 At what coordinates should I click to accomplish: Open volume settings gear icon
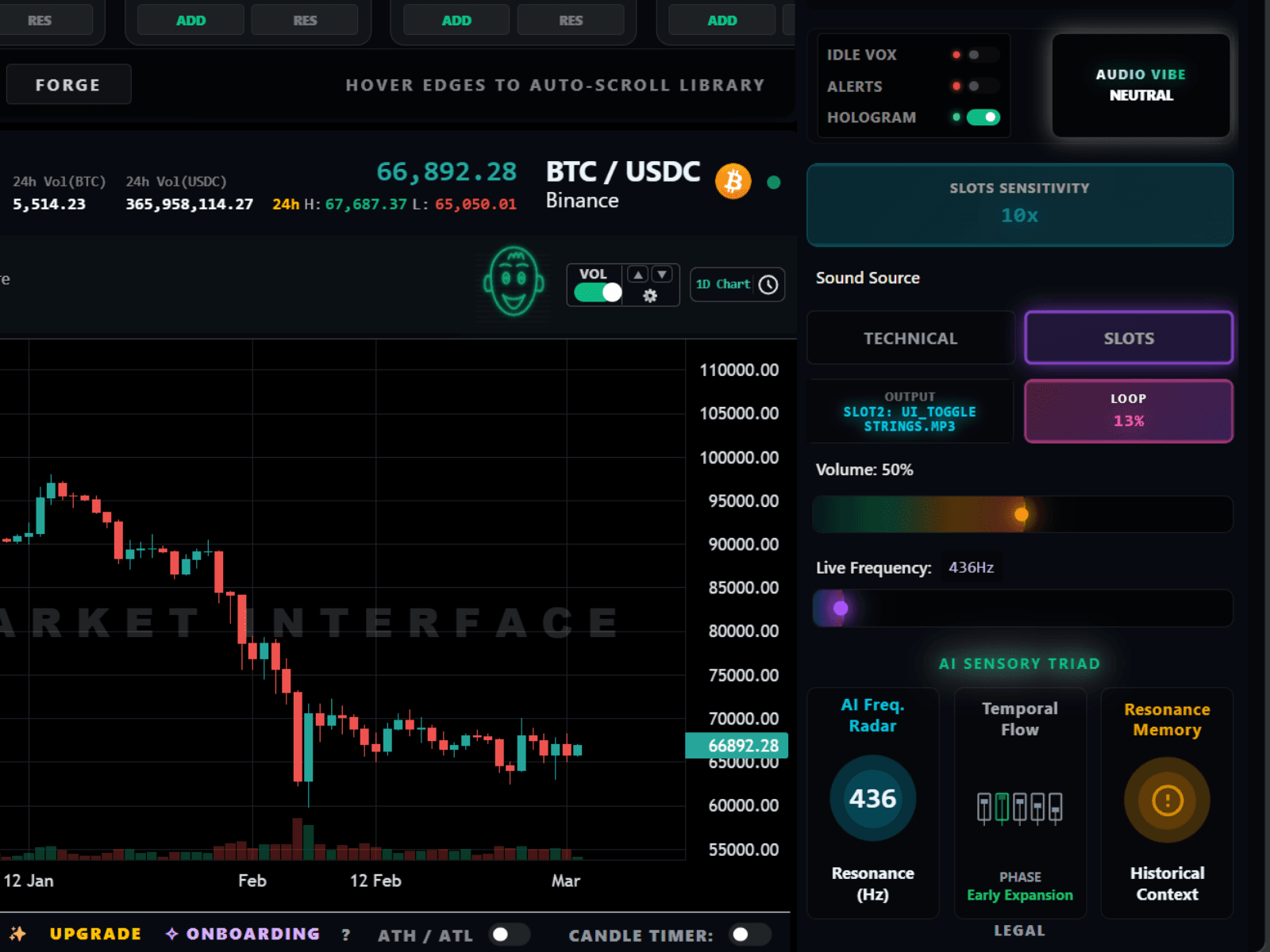point(650,296)
